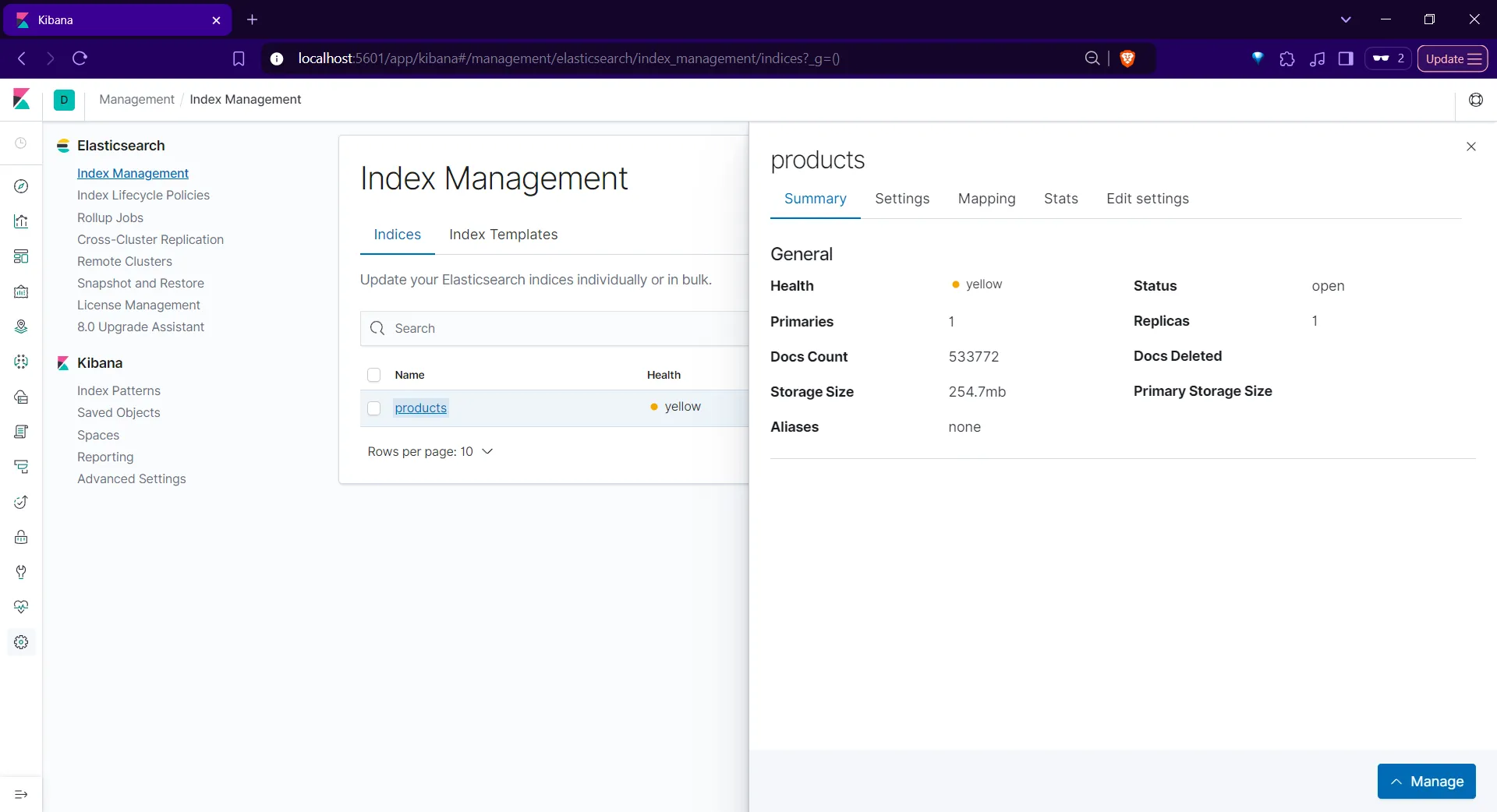Open Rollup Jobs link
This screenshot has height=812, width=1497.
(110, 217)
